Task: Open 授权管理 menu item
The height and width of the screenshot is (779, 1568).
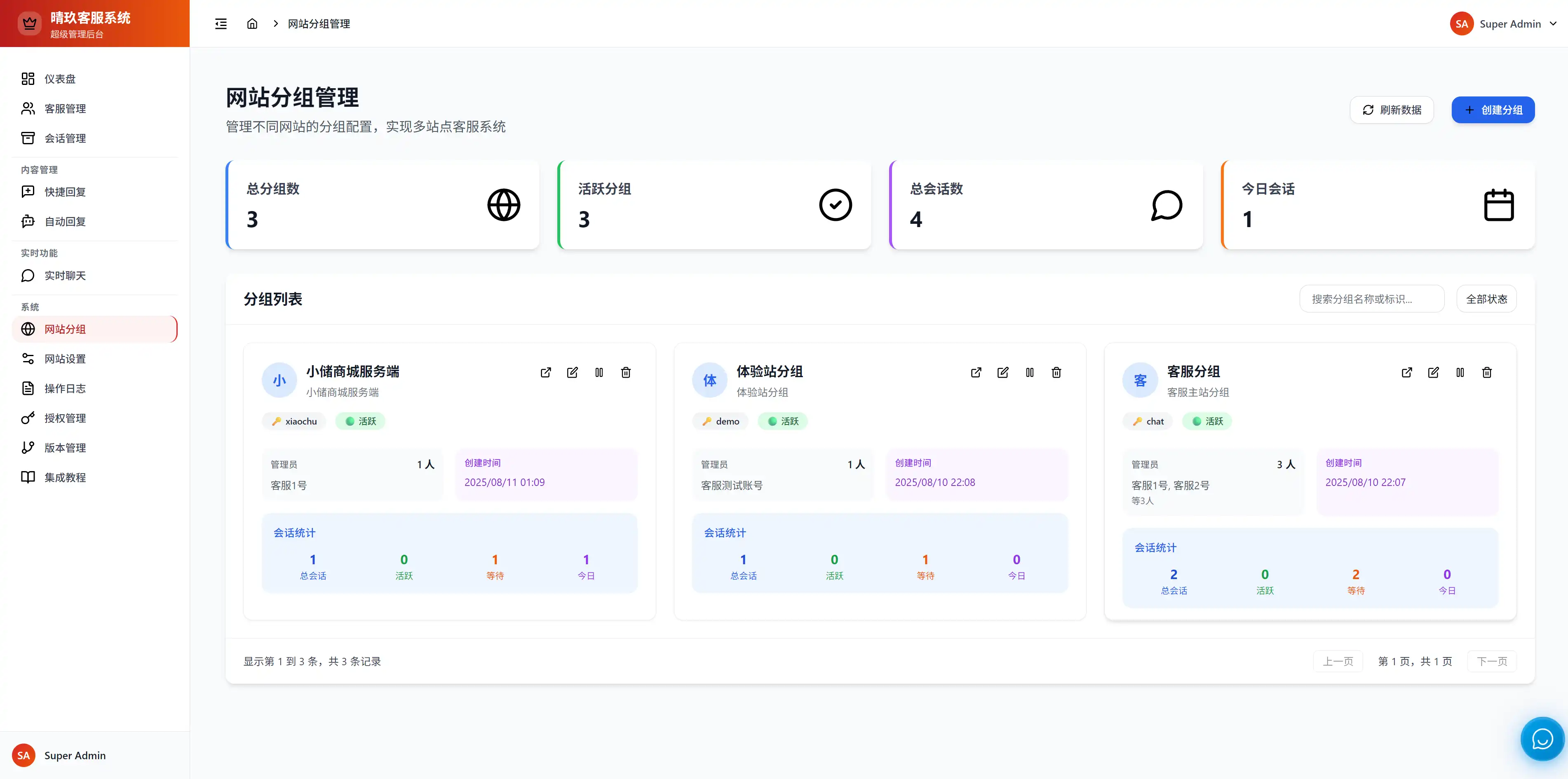Action: 65,418
